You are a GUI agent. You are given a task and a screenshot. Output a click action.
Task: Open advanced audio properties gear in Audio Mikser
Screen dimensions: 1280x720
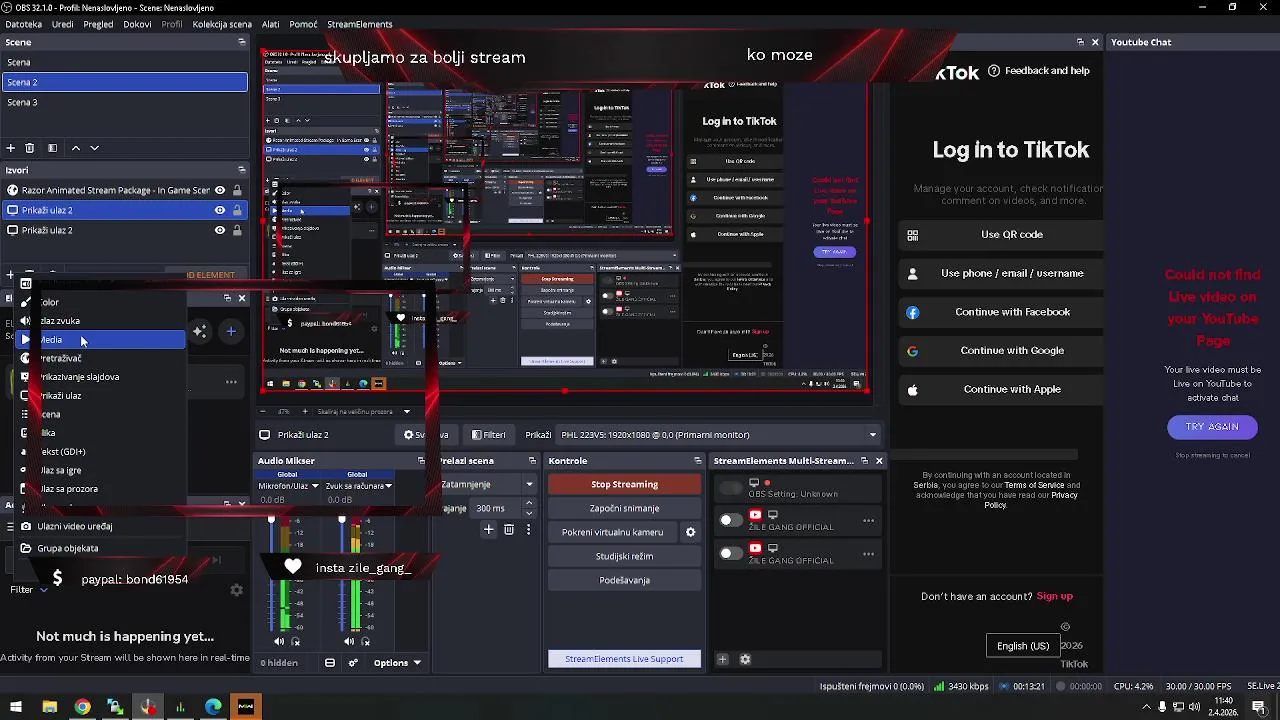coord(353,662)
